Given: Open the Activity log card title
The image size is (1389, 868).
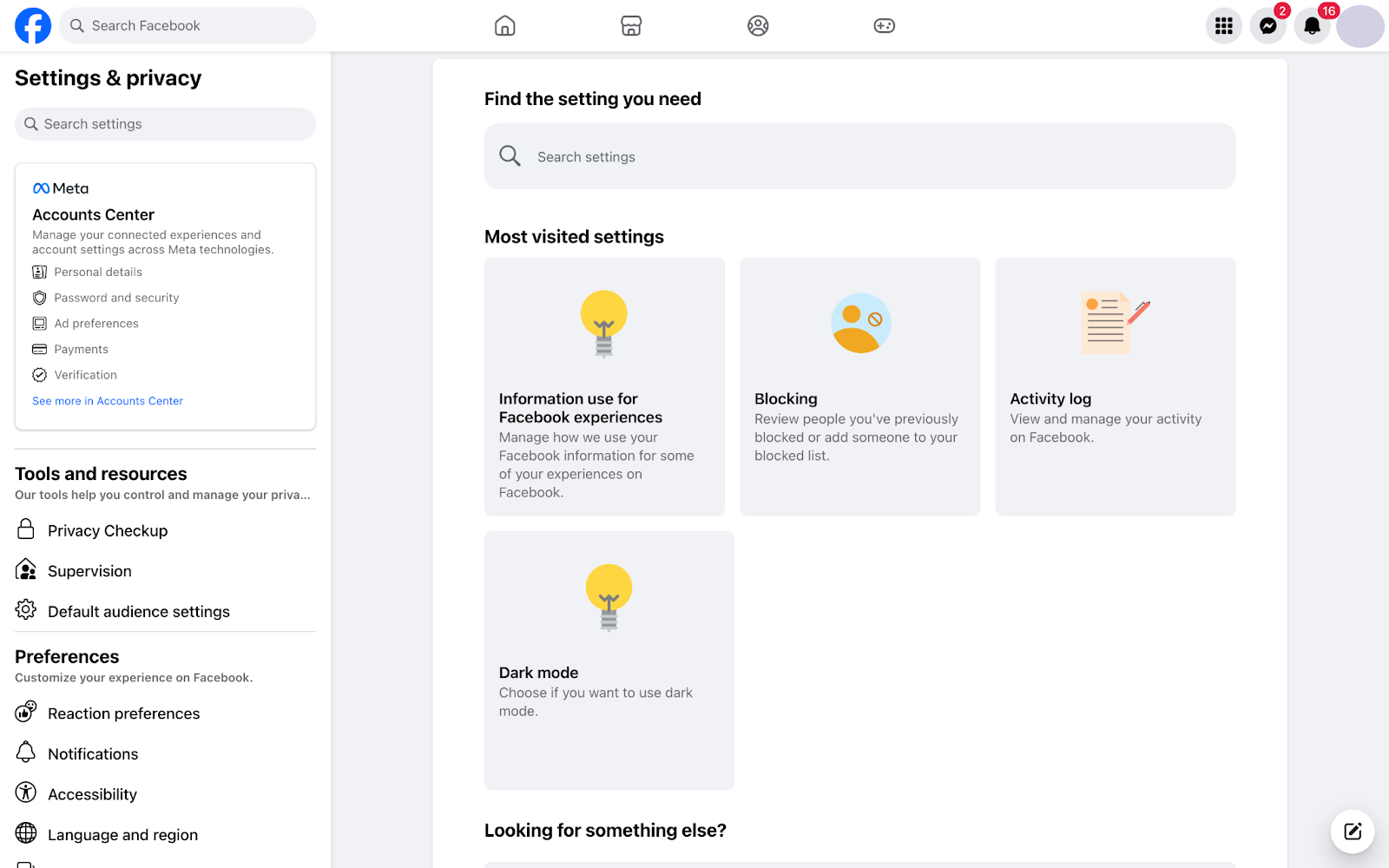Looking at the screenshot, I should [1050, 398].
